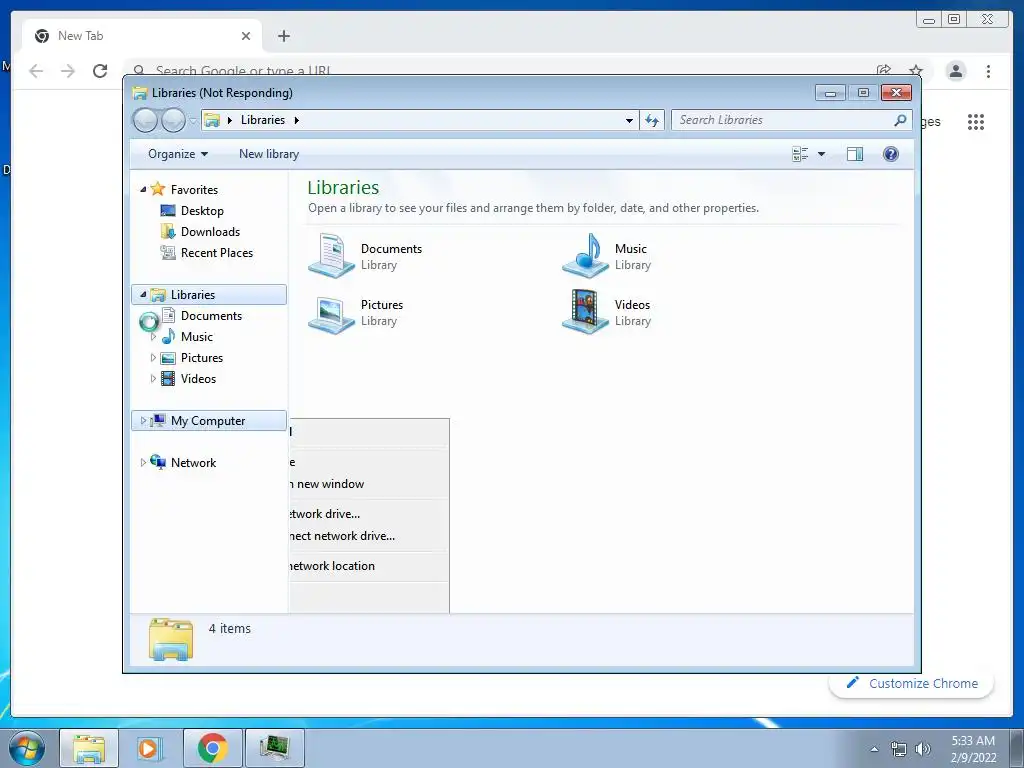Select Network in navigation pane
The image size is (1024, 768).
[193, 462]
